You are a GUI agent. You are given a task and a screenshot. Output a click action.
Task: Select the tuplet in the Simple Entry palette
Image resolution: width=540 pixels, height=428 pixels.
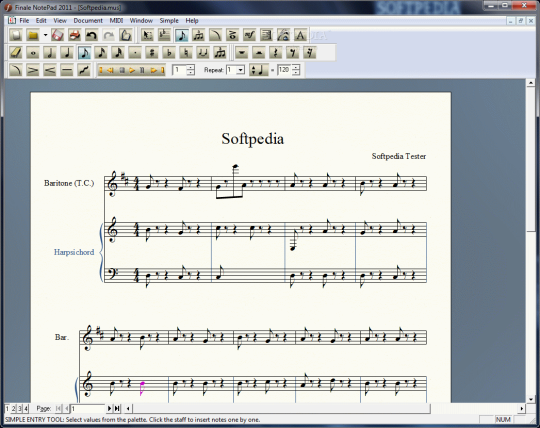click(220, 53)
